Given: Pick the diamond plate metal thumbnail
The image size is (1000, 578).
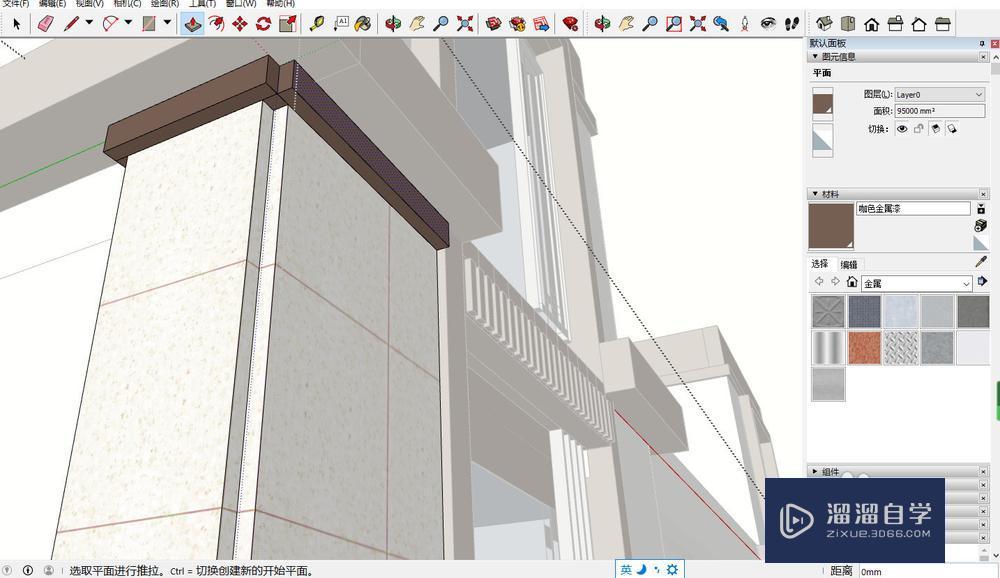Looking at the screenshot, I should (x=901, y=347).
